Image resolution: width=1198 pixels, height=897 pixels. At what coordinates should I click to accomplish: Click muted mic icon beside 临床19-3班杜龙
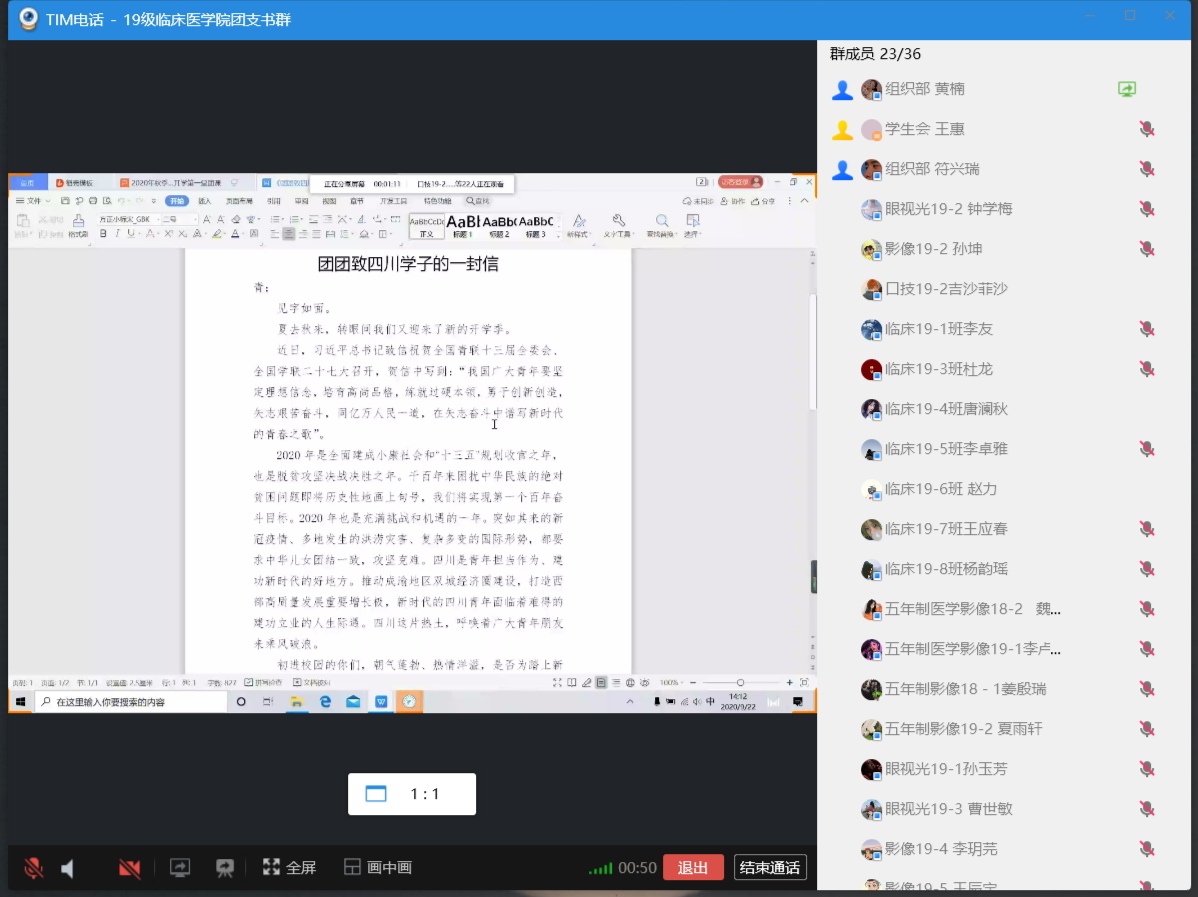pos(1147,369)
